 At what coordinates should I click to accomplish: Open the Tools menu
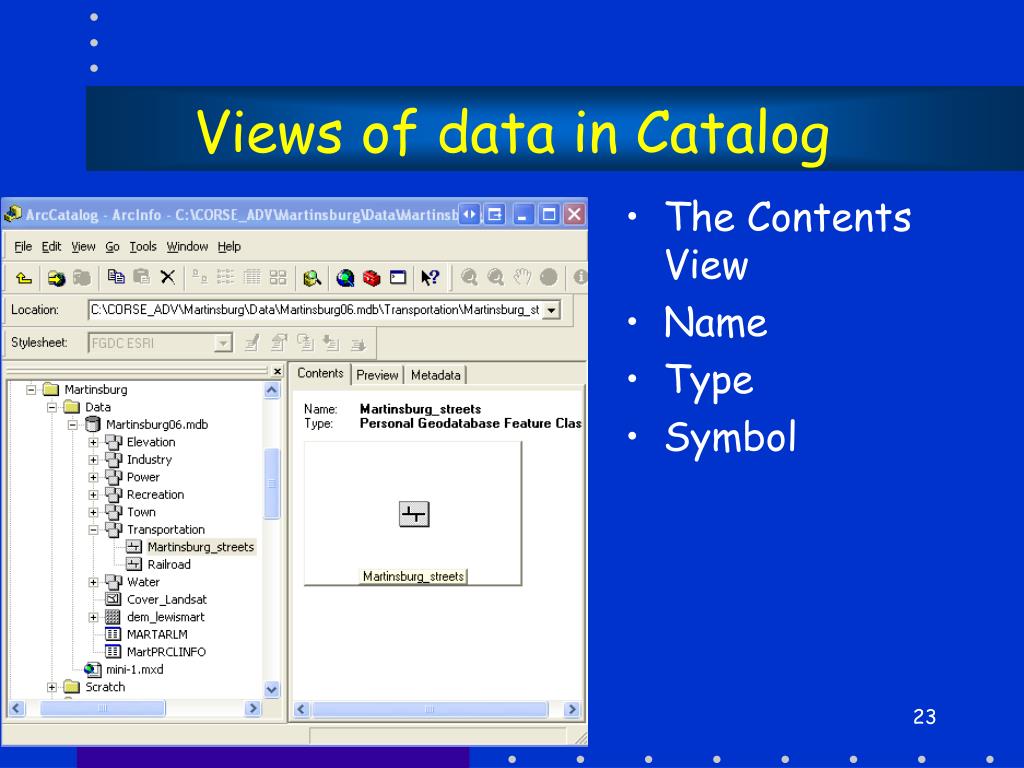click(142, 246)
